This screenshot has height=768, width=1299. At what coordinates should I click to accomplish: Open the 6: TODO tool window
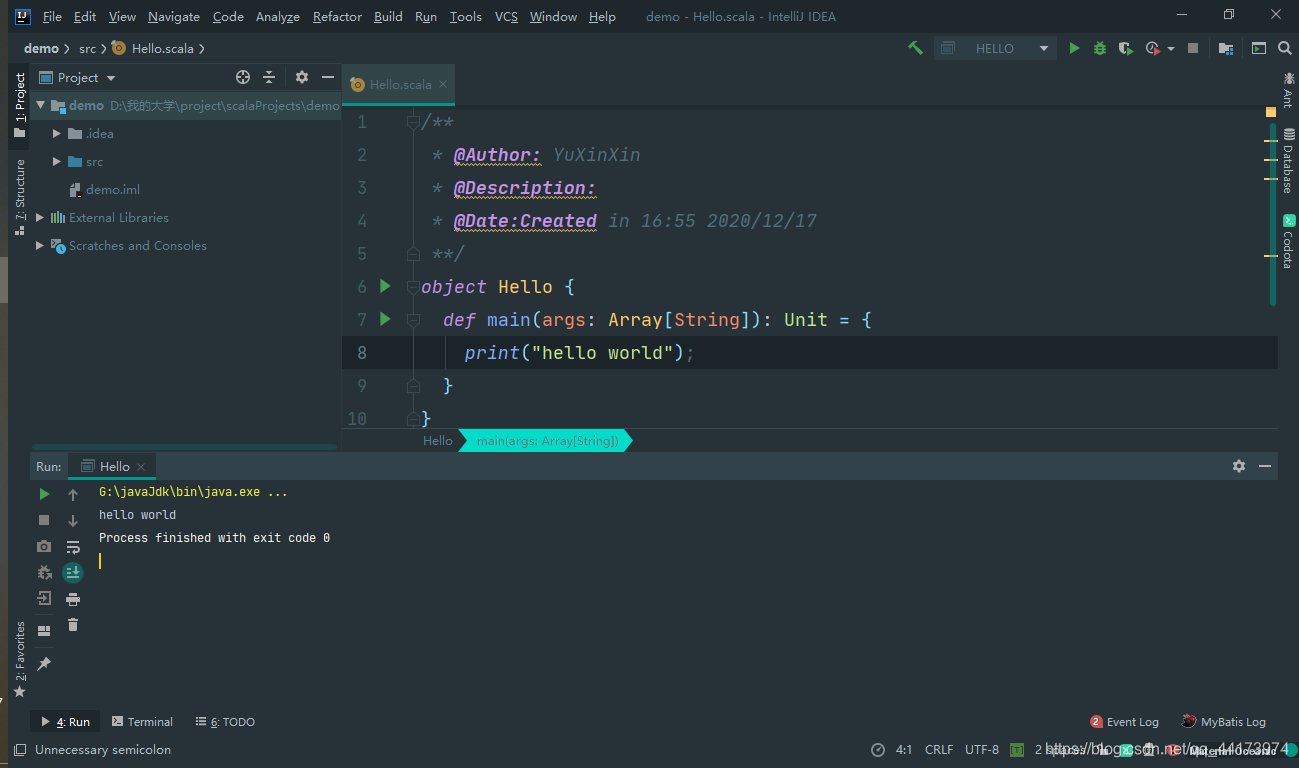tap(226, 721)
